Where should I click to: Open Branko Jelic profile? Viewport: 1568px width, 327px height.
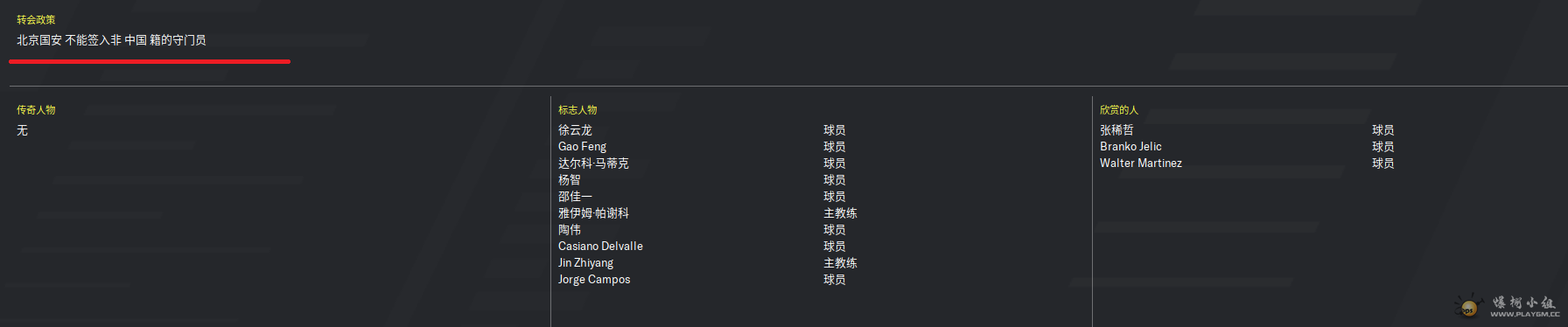pyautogui.click(x=1130, y=147)
